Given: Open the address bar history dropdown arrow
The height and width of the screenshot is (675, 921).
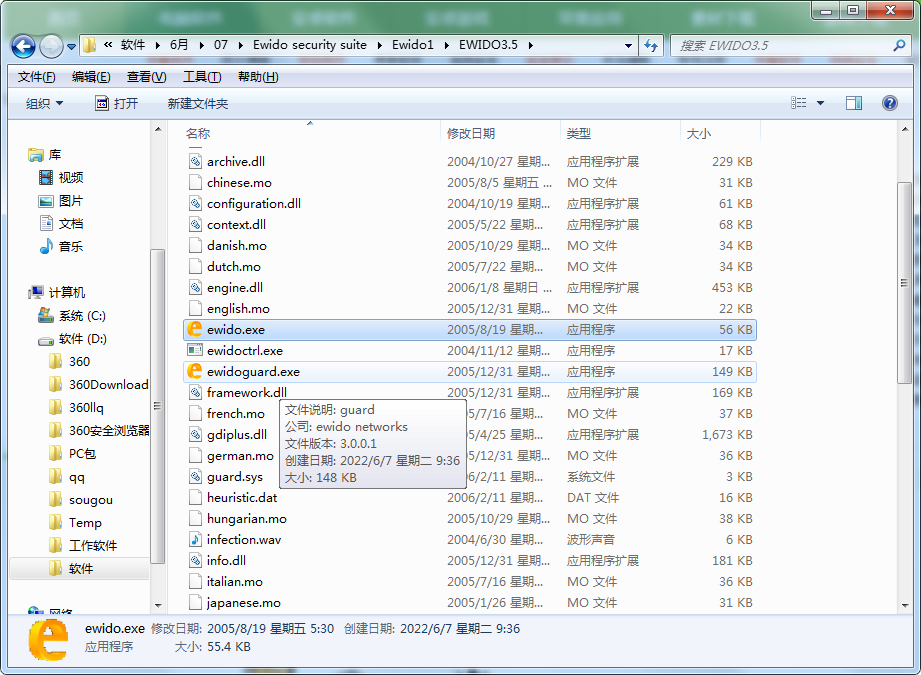Looking at the screenshot, I should pos(628,46).
